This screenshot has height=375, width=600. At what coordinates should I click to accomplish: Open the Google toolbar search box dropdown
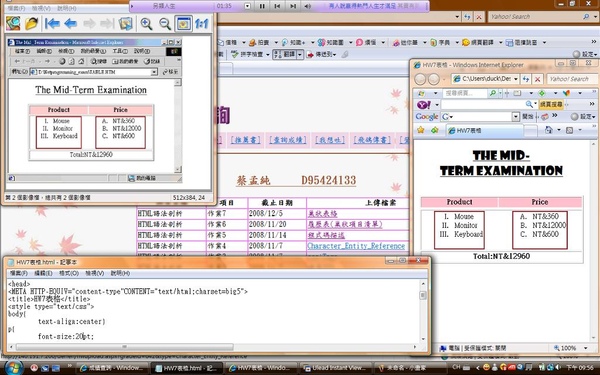(x=515, y=117)
